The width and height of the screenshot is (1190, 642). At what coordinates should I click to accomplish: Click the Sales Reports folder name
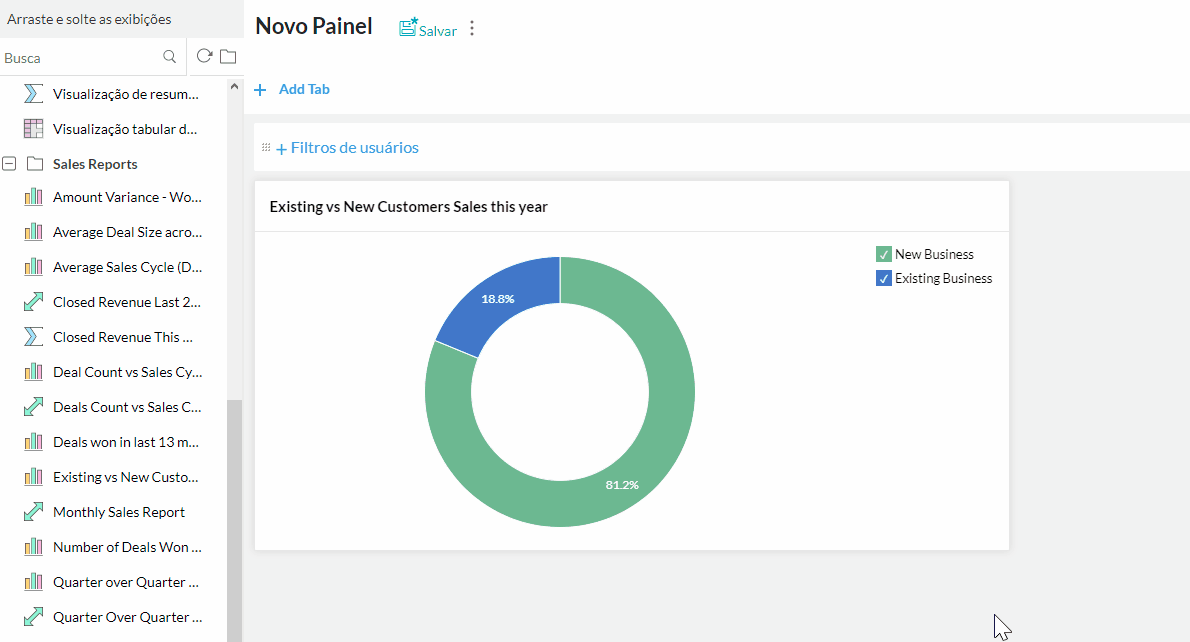95,164
